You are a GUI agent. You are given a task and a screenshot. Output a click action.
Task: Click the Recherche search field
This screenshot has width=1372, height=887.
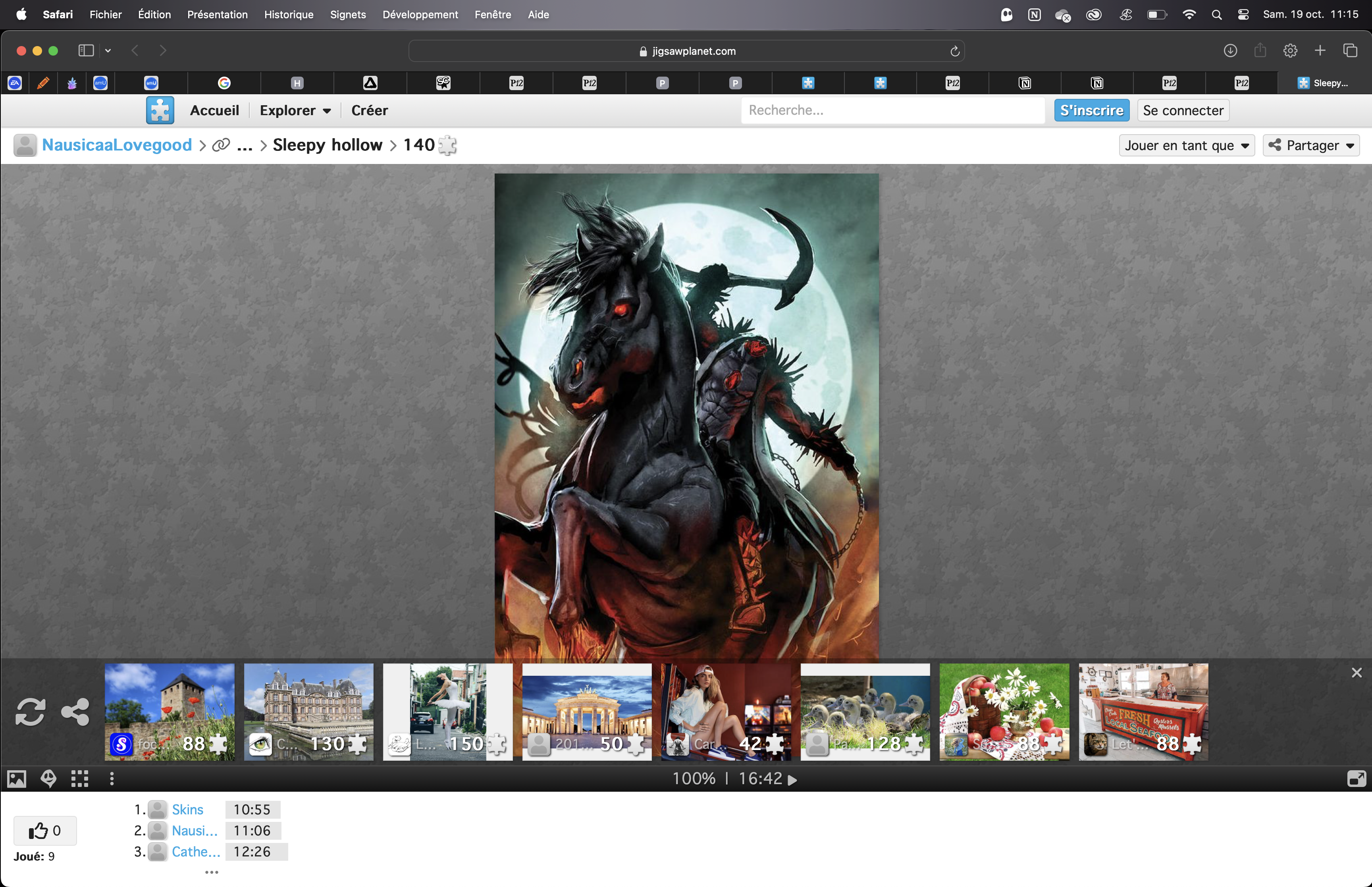(x=892, y=110)
